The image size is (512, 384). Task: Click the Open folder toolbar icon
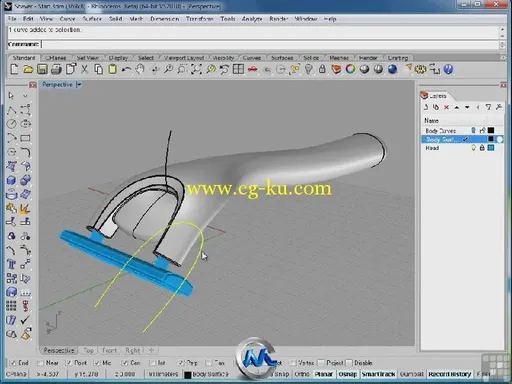coord(28,69)
